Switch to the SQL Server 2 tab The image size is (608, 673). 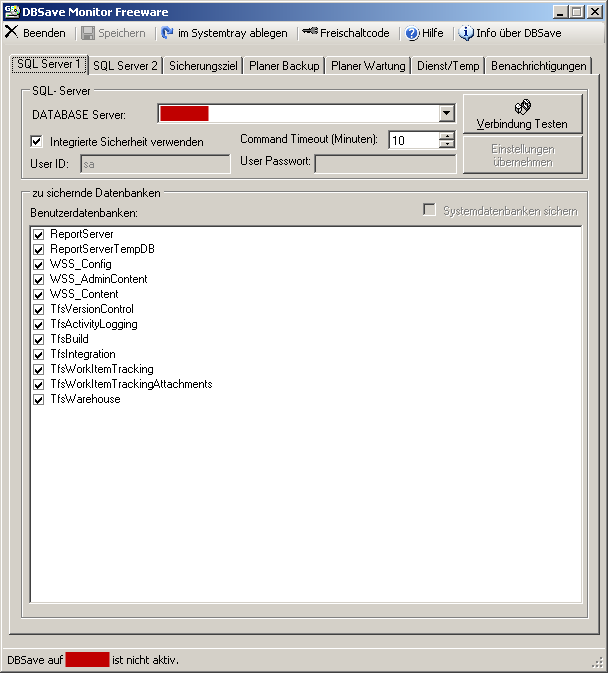125,66
